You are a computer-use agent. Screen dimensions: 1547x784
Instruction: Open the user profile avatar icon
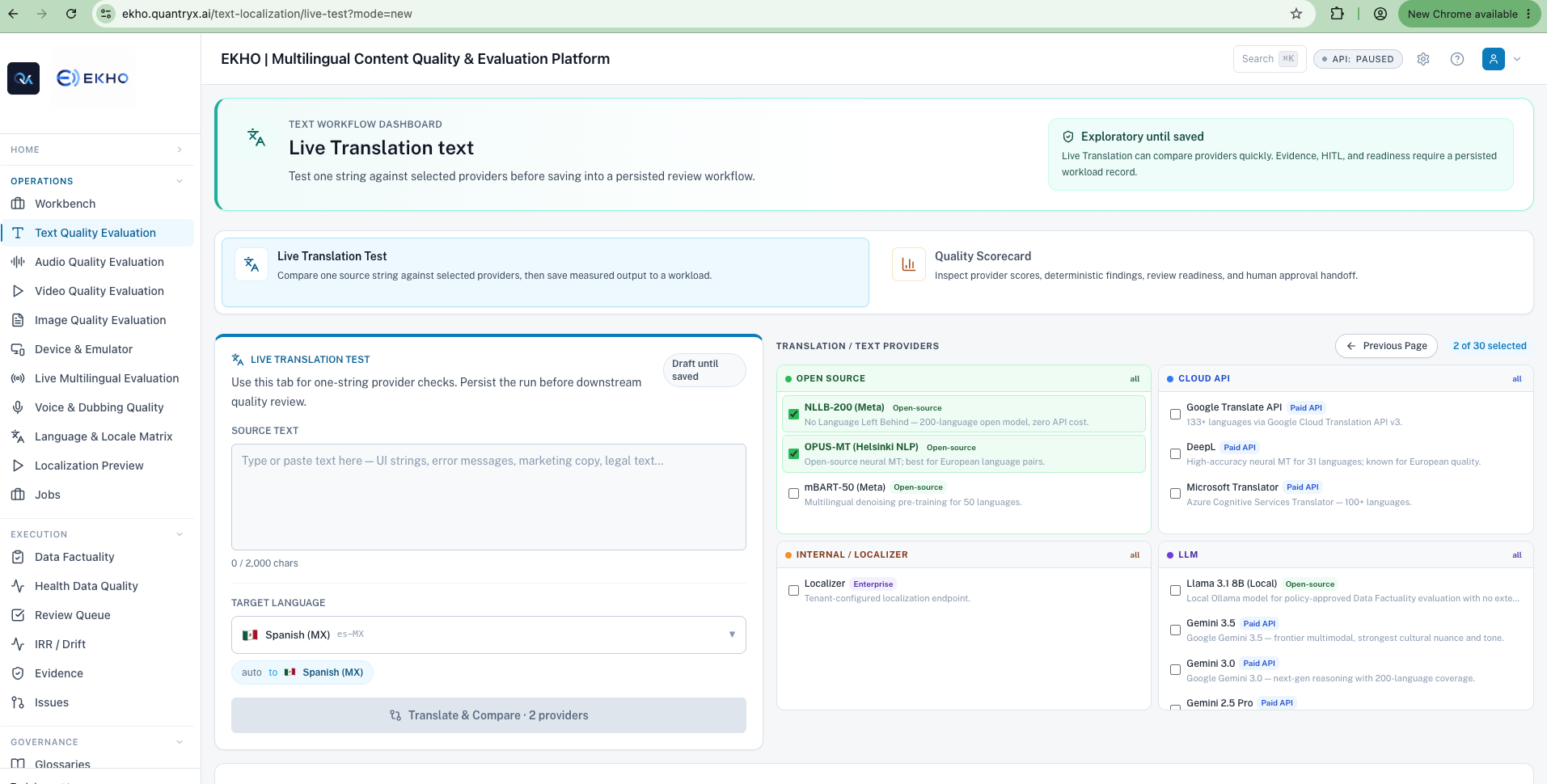tap(1494, 59)
